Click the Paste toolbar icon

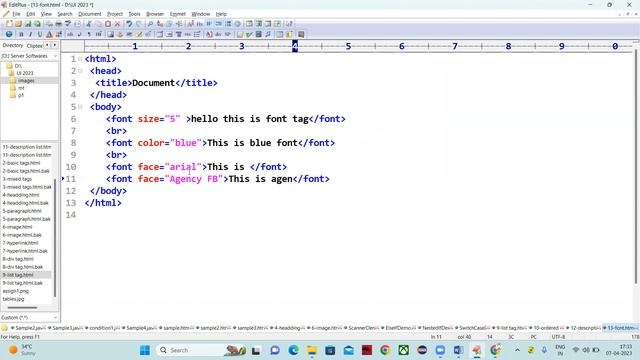tap(108, 24)
